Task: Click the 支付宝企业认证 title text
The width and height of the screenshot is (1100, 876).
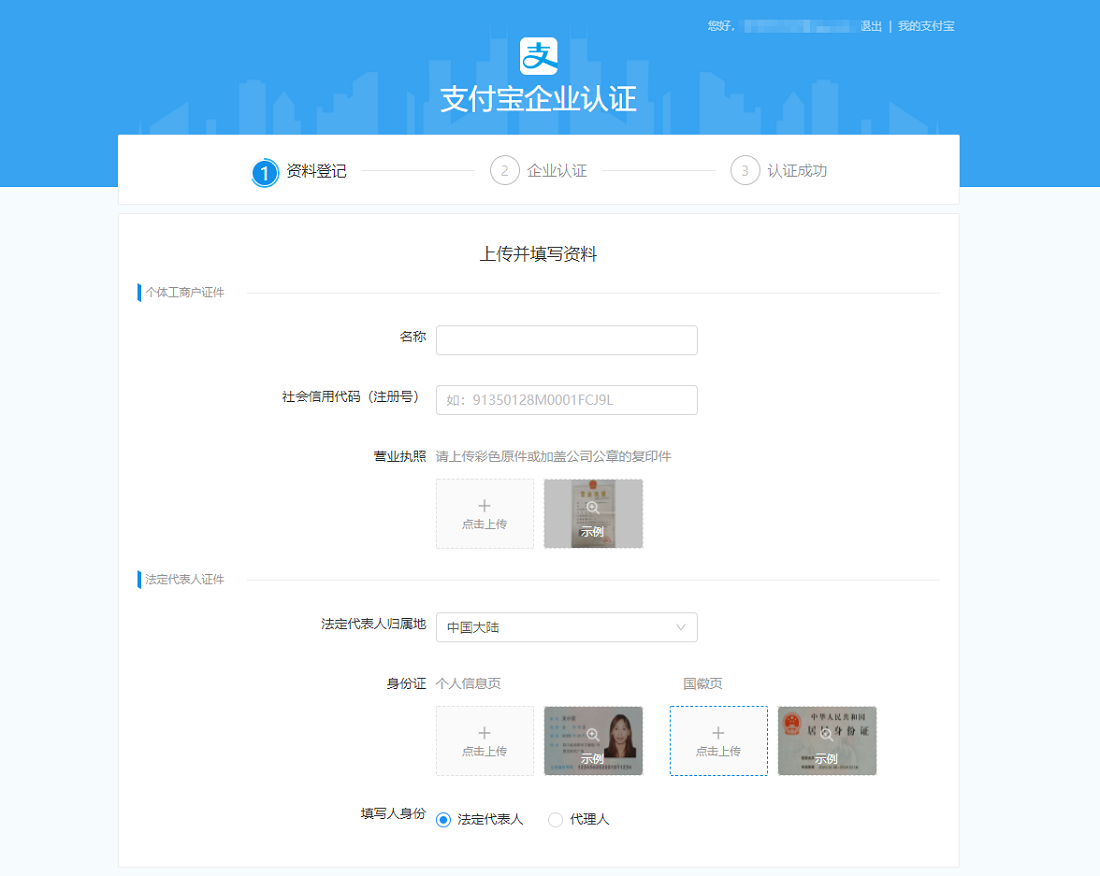Action: tap(539, 99)
